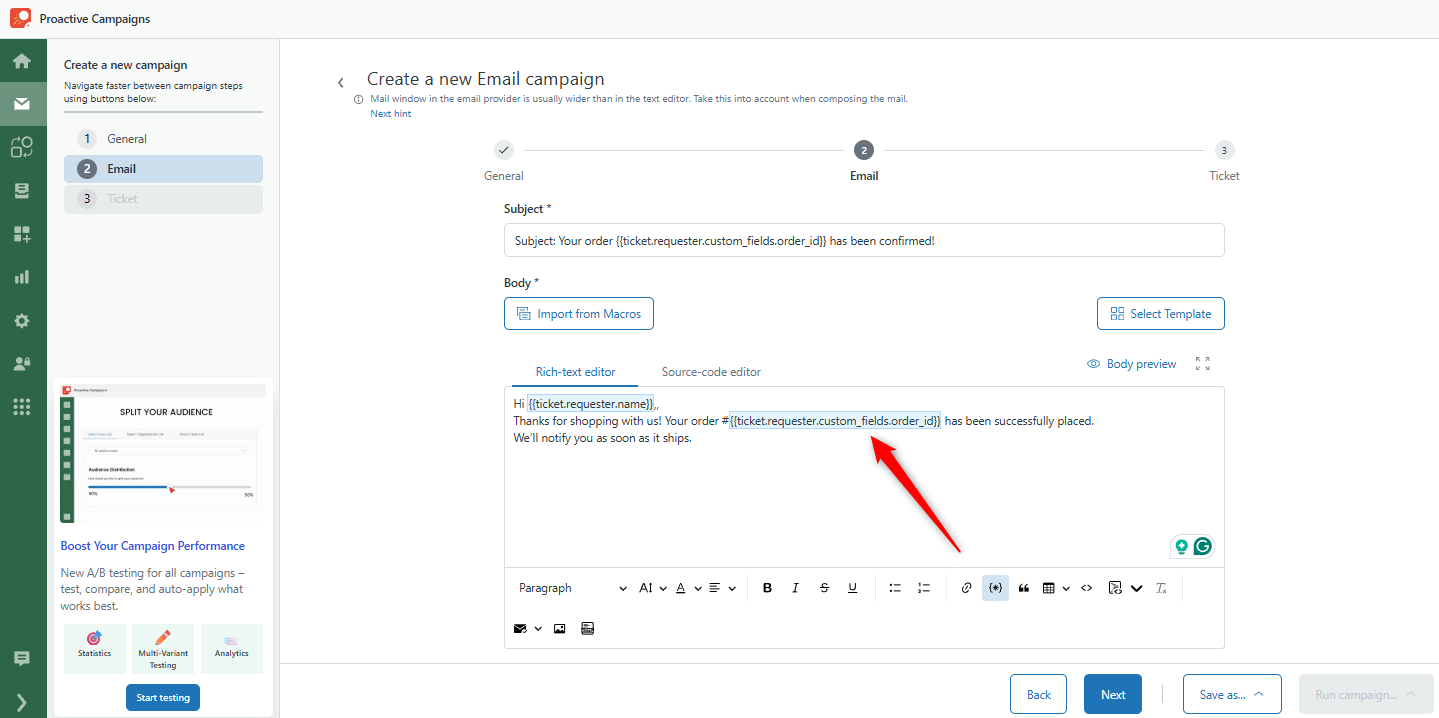Click the Next hint link
This screenshot has height=718, width=1439.
pos(390,114)
